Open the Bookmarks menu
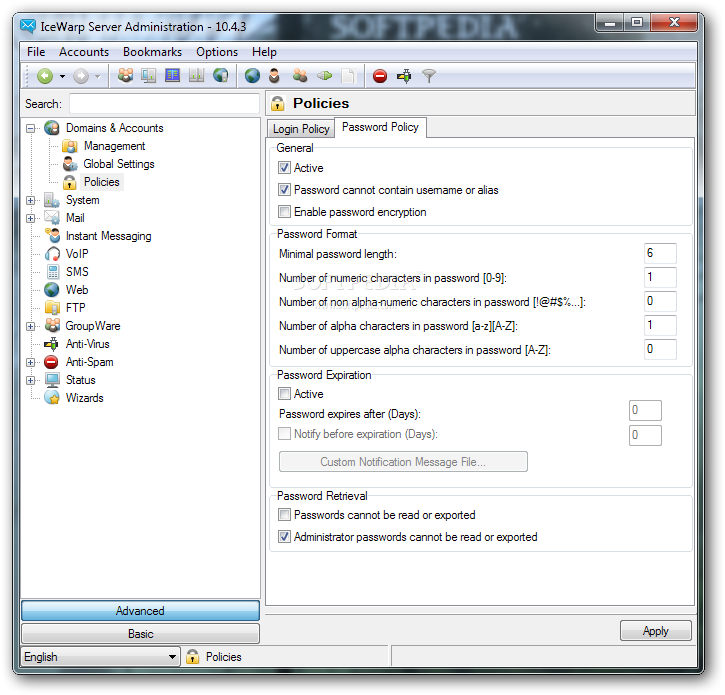The width and height of the screenshot is (725, 695). tap(152, 52)
